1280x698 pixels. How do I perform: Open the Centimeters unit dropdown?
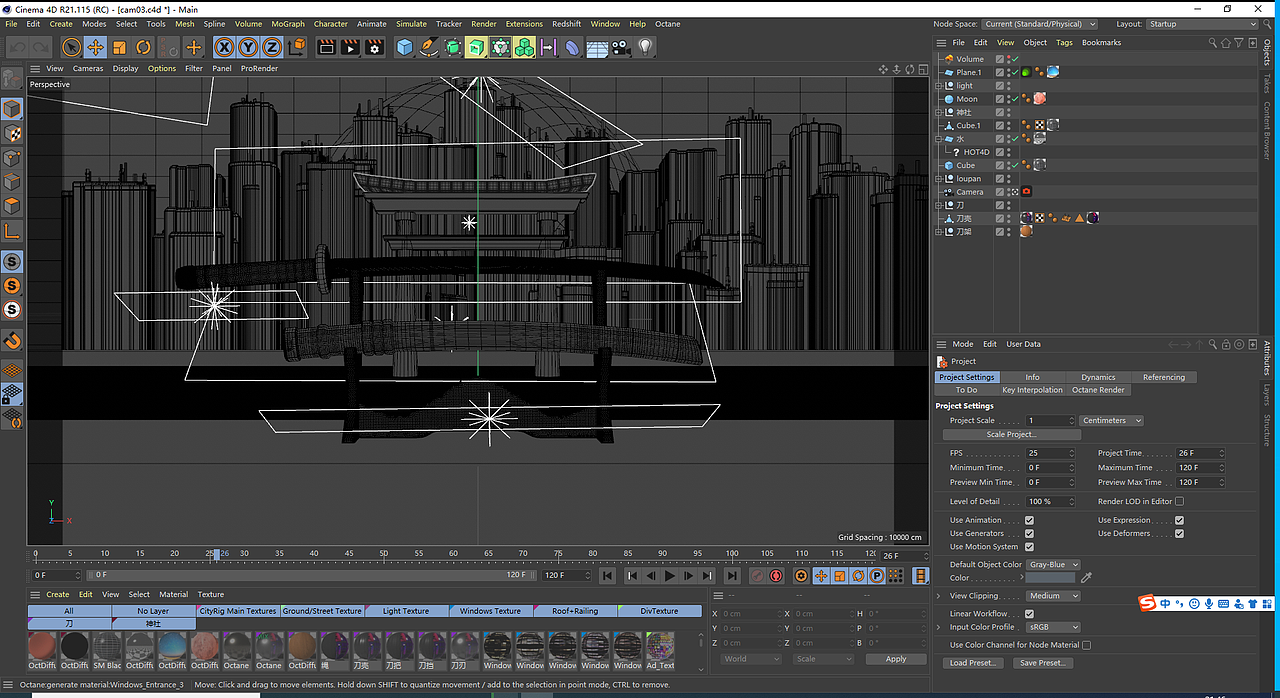tap(1111, 420)
